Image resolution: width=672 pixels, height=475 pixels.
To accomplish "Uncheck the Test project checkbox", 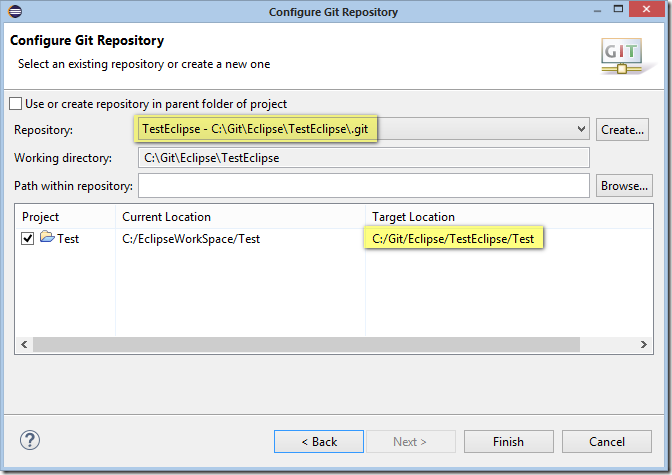I will coord(27,238).
